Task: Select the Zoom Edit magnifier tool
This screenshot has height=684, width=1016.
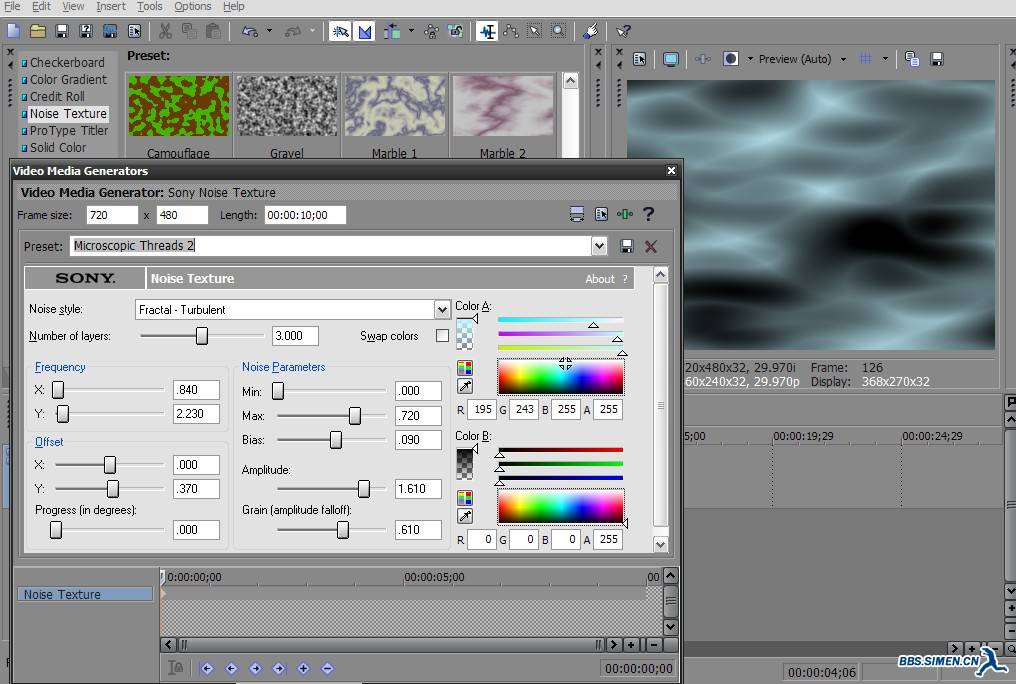Action: click(558, 30)
